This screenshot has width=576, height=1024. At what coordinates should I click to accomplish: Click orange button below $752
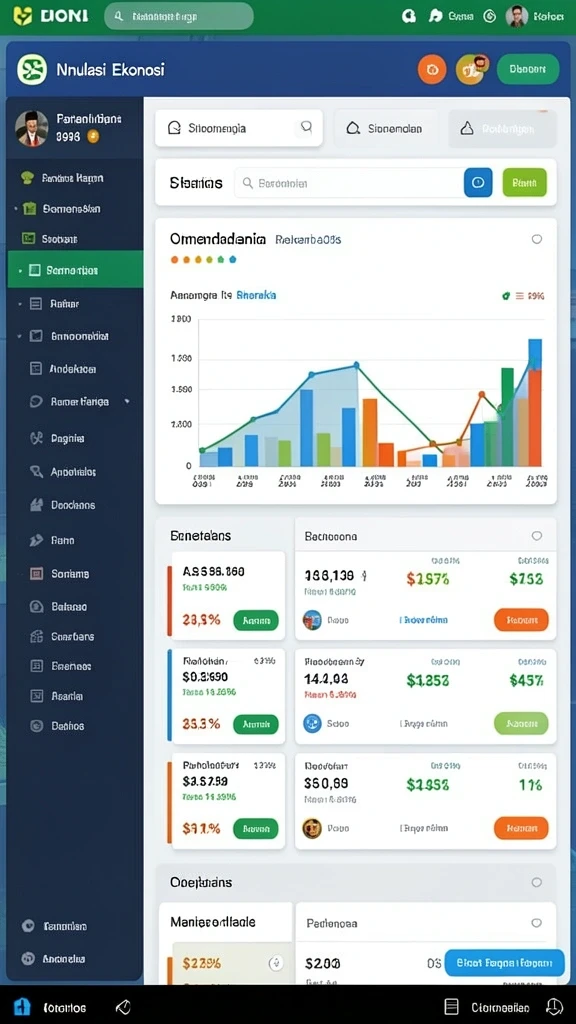tap(521, 620)
